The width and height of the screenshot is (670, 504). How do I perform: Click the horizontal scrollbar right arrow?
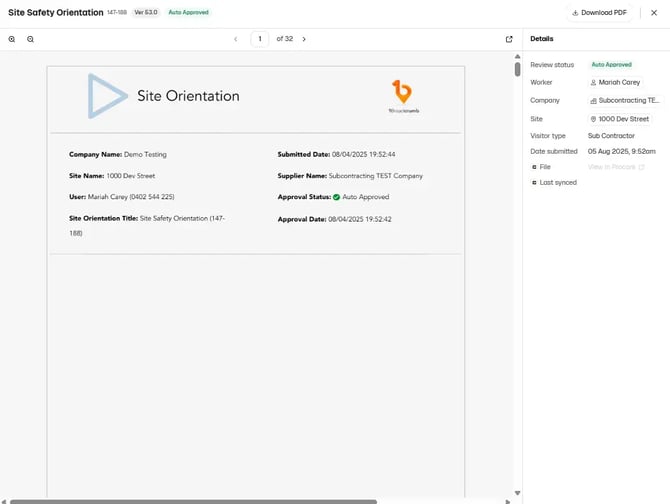508,501
